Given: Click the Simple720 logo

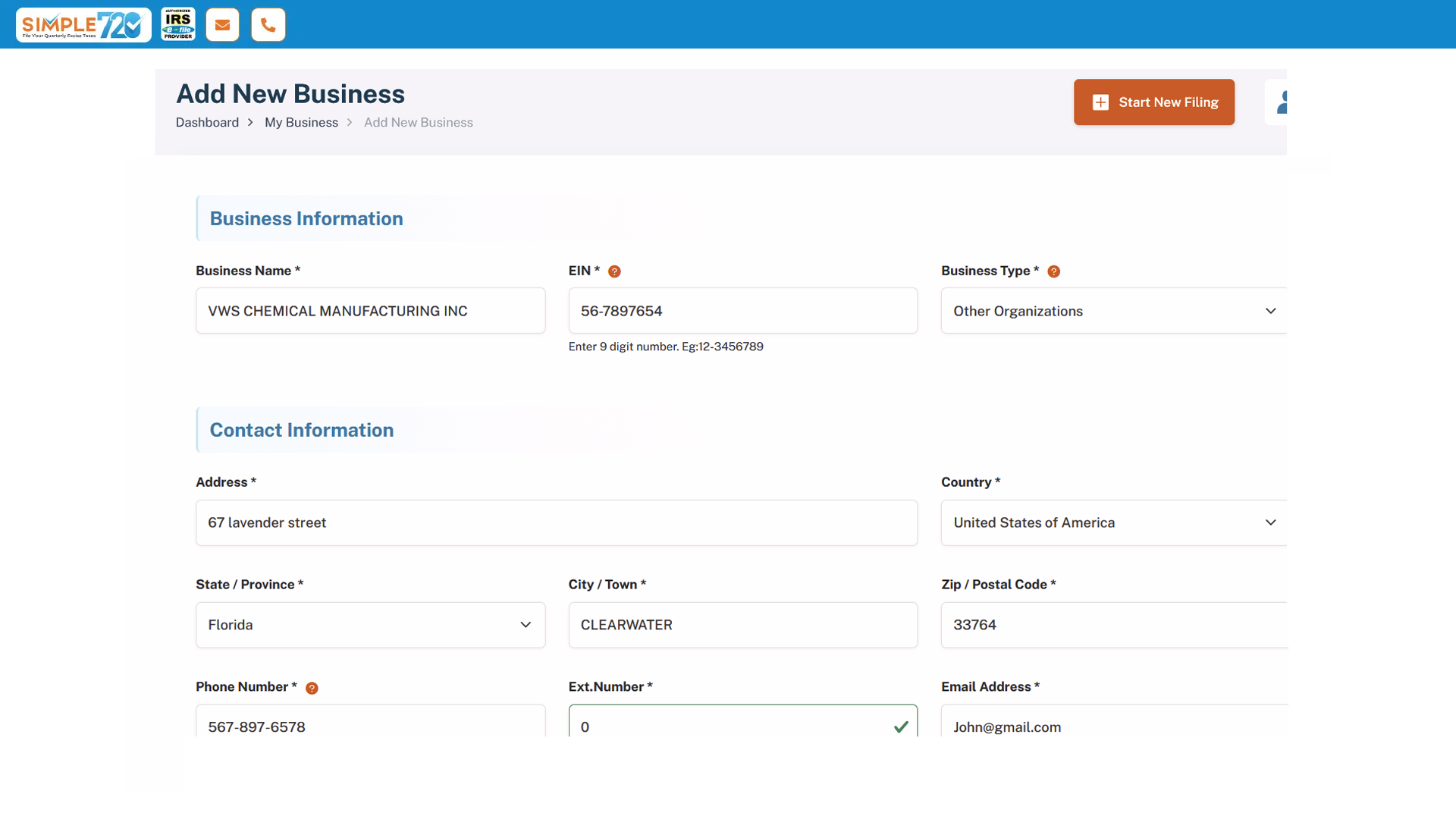Looking at the screenshot, I should (x=83, y=25).
